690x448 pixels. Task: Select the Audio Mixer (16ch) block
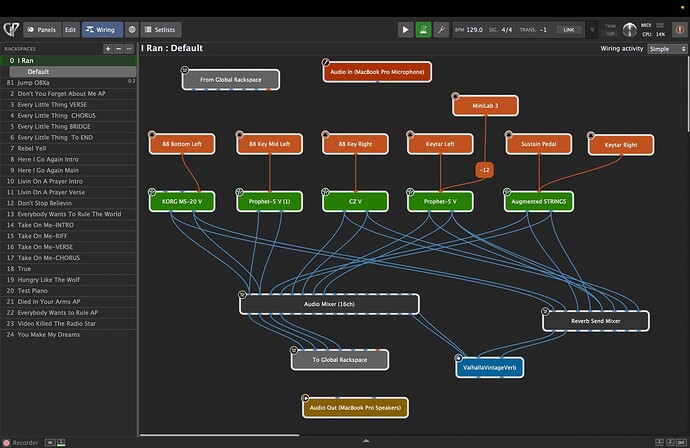[x=329, y=304]
